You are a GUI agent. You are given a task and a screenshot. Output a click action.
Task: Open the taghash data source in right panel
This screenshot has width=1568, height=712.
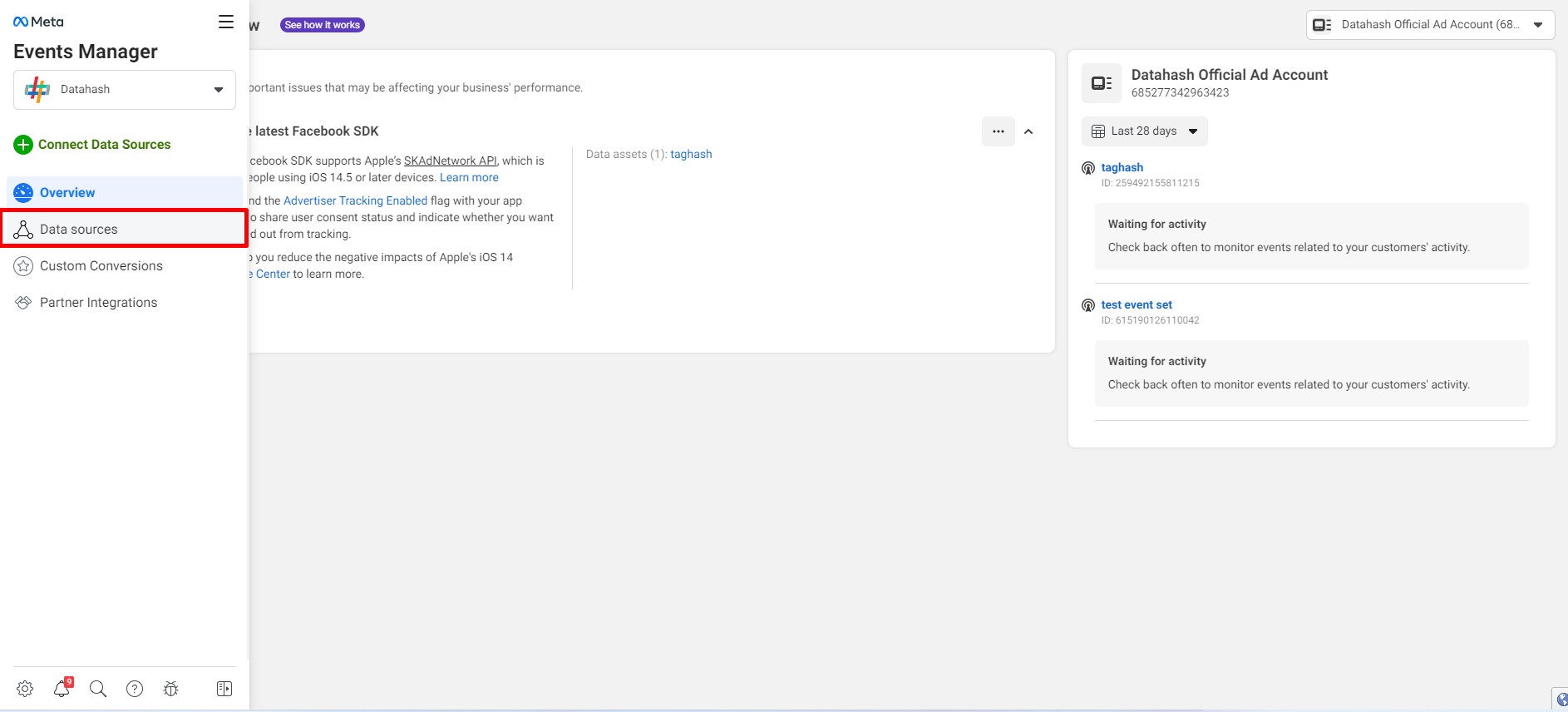pos(1122,167)
